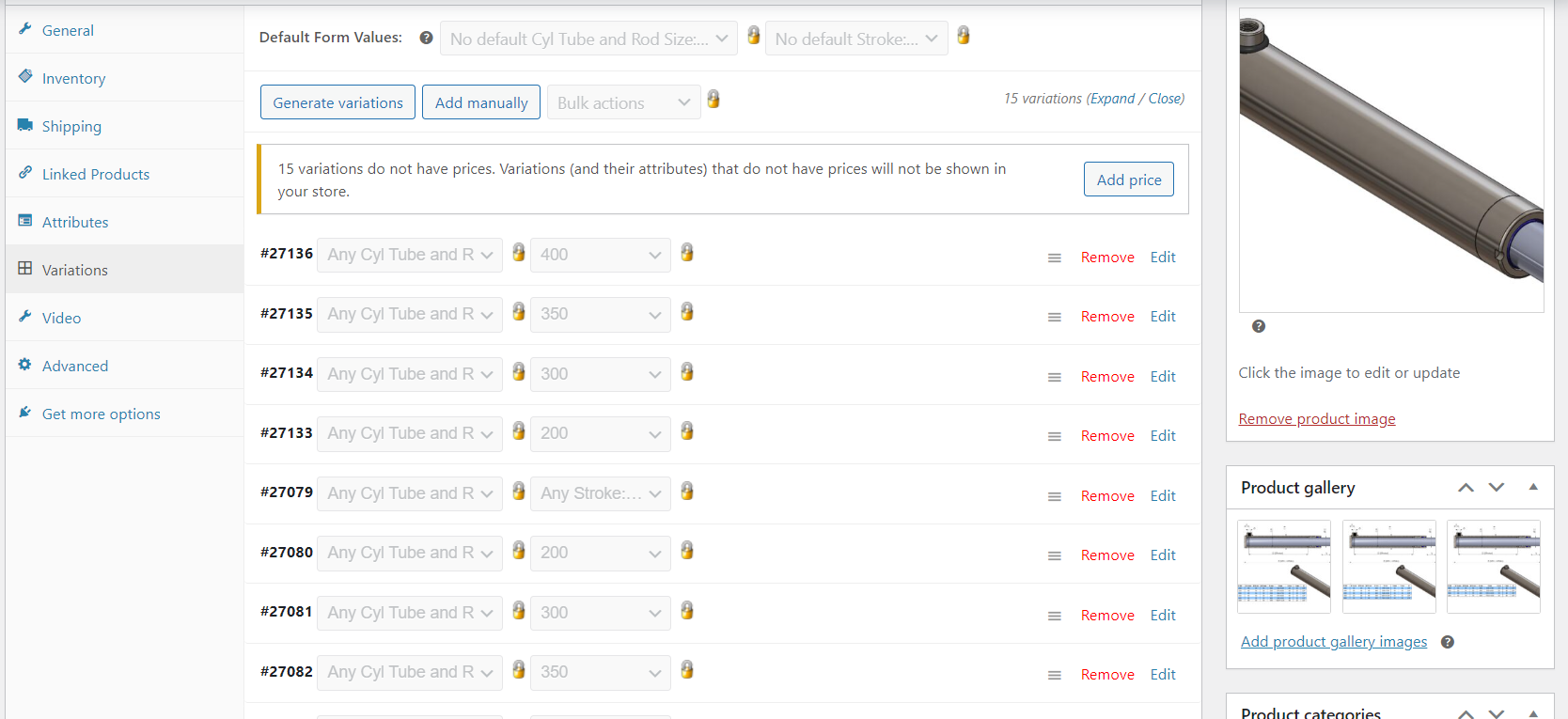
Task: Click first lock icon in row #27133
Action: 518,430
